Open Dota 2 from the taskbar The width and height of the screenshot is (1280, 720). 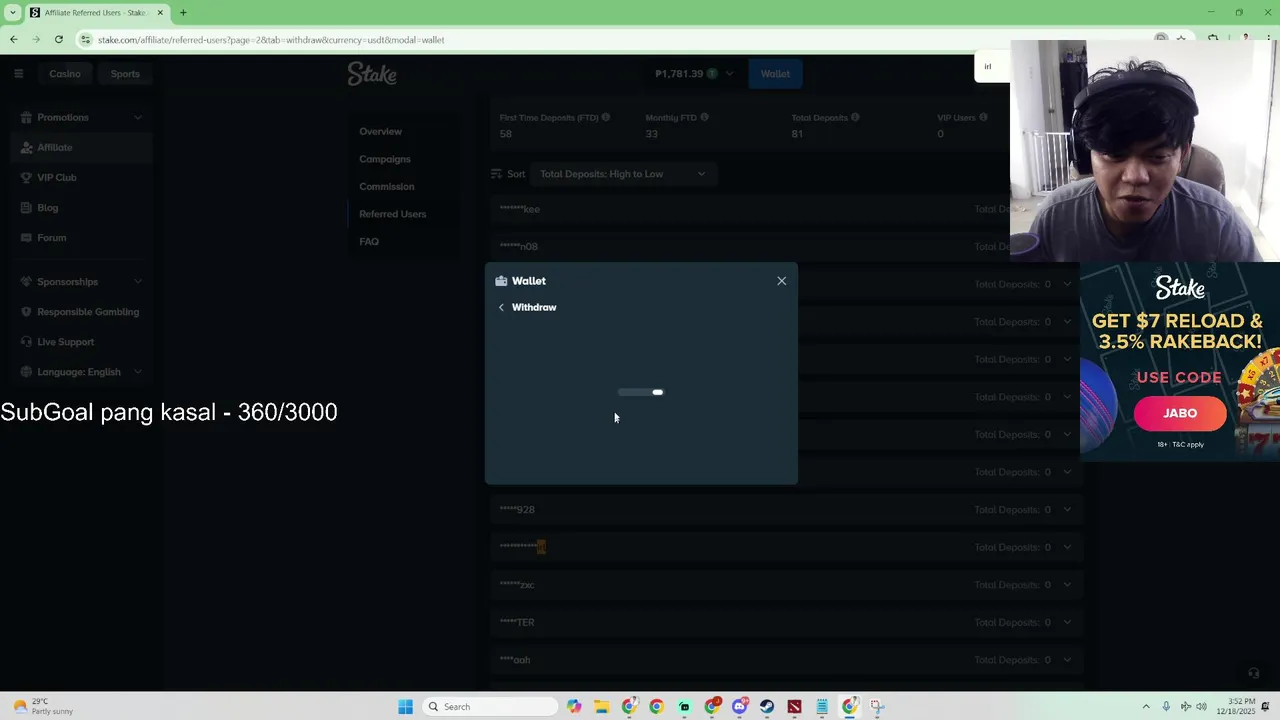click(794, 707)
